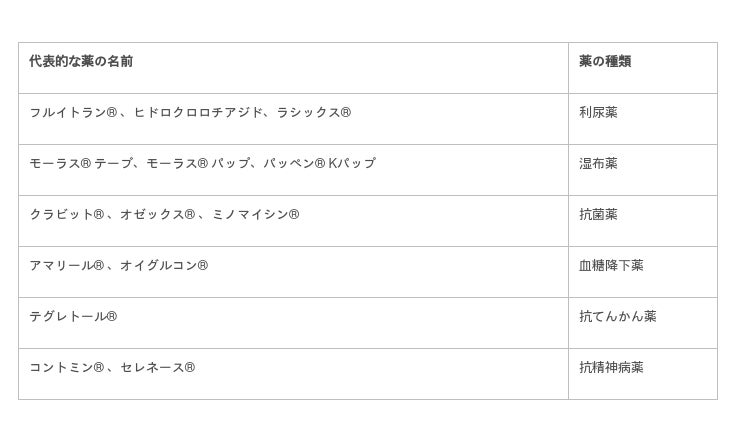This screenshot has height=440, width=740.
Task: Select the 利尿薬 cell
Action: point(598,113)
